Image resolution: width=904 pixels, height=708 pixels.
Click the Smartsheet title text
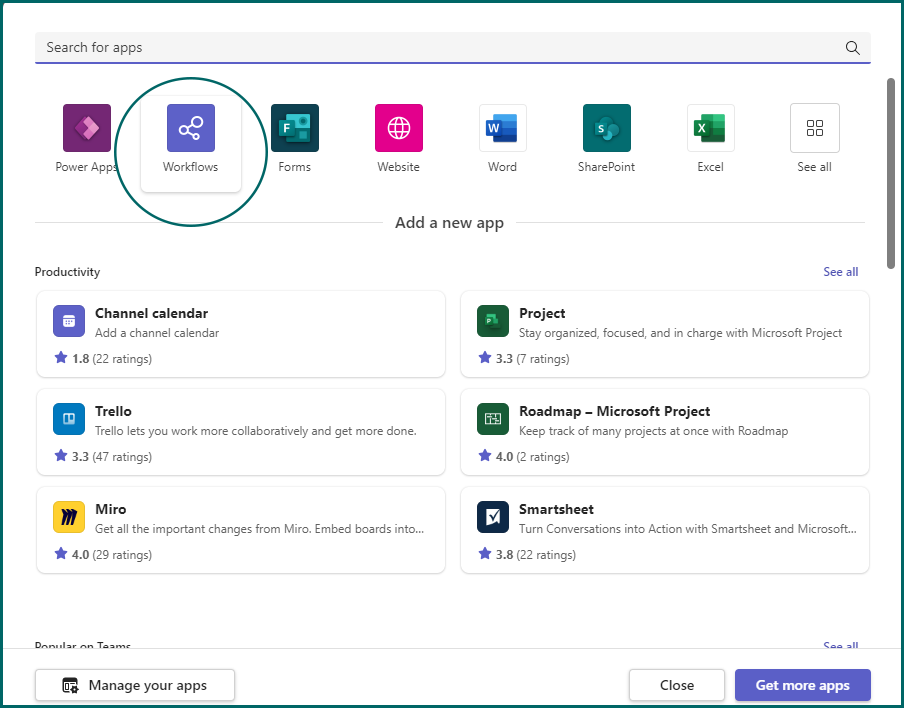pos(556,509)
